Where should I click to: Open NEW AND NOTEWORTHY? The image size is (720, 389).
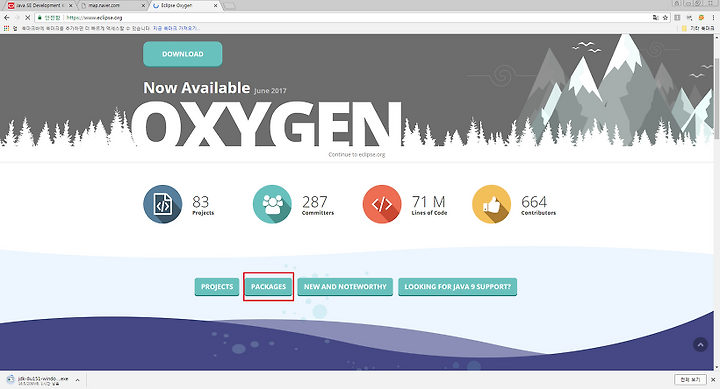click(x=345, y=287)
